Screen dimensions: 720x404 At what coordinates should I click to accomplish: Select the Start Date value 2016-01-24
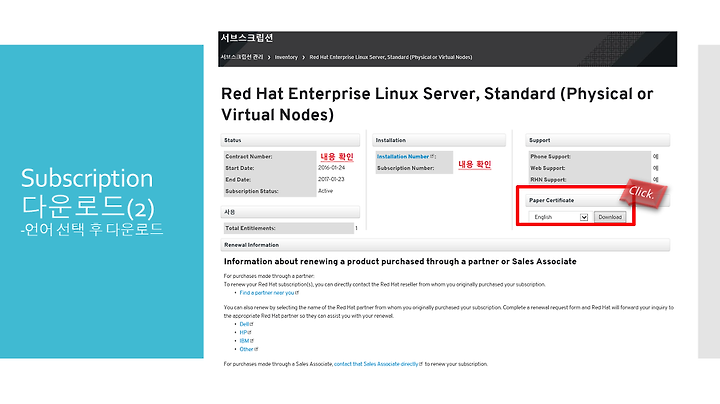coord(332,168)
